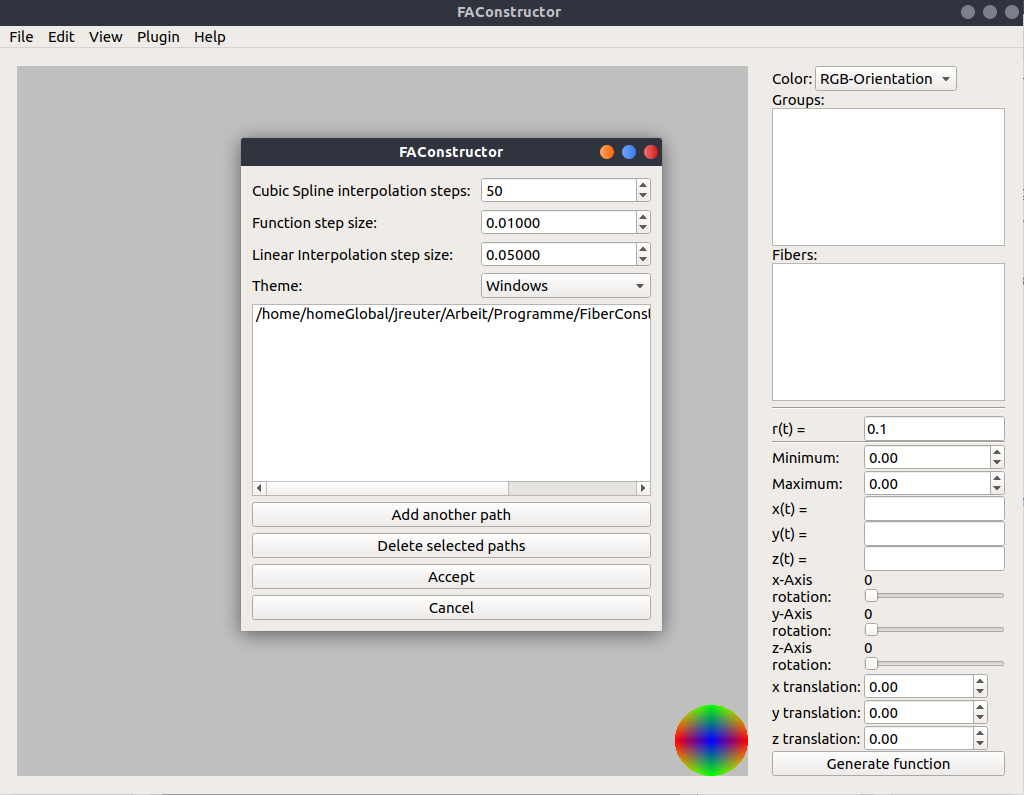Click the r(t) input field

pos(934,429)
